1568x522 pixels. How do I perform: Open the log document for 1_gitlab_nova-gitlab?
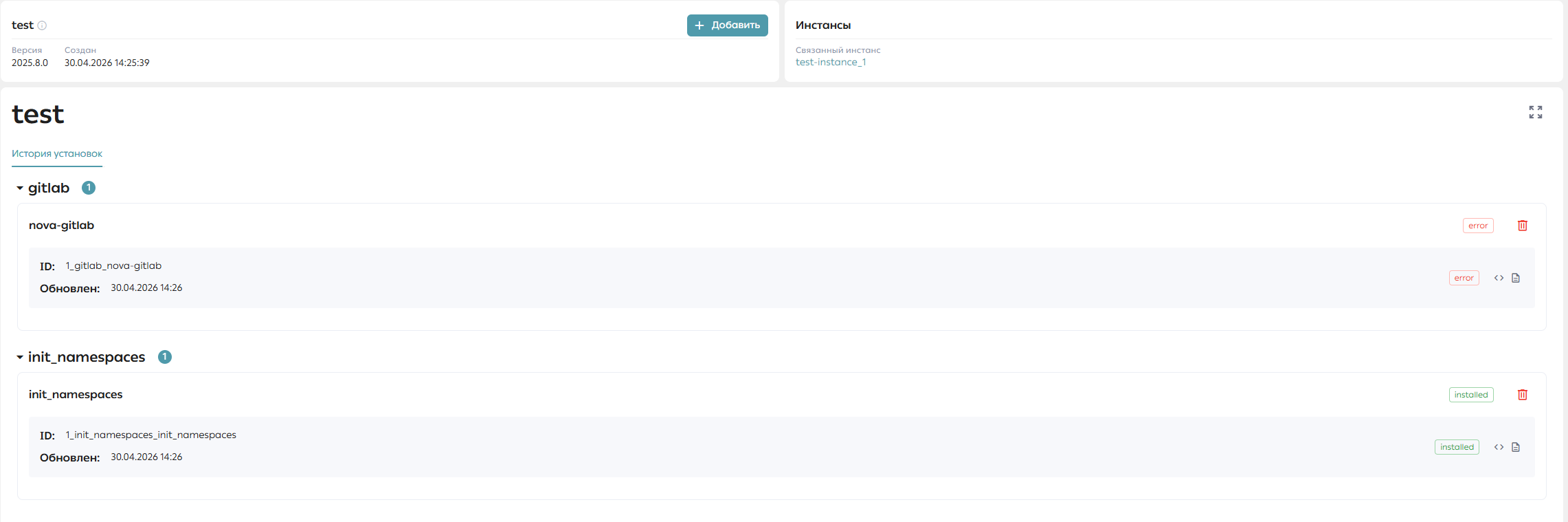click(x=1516, y=278)
